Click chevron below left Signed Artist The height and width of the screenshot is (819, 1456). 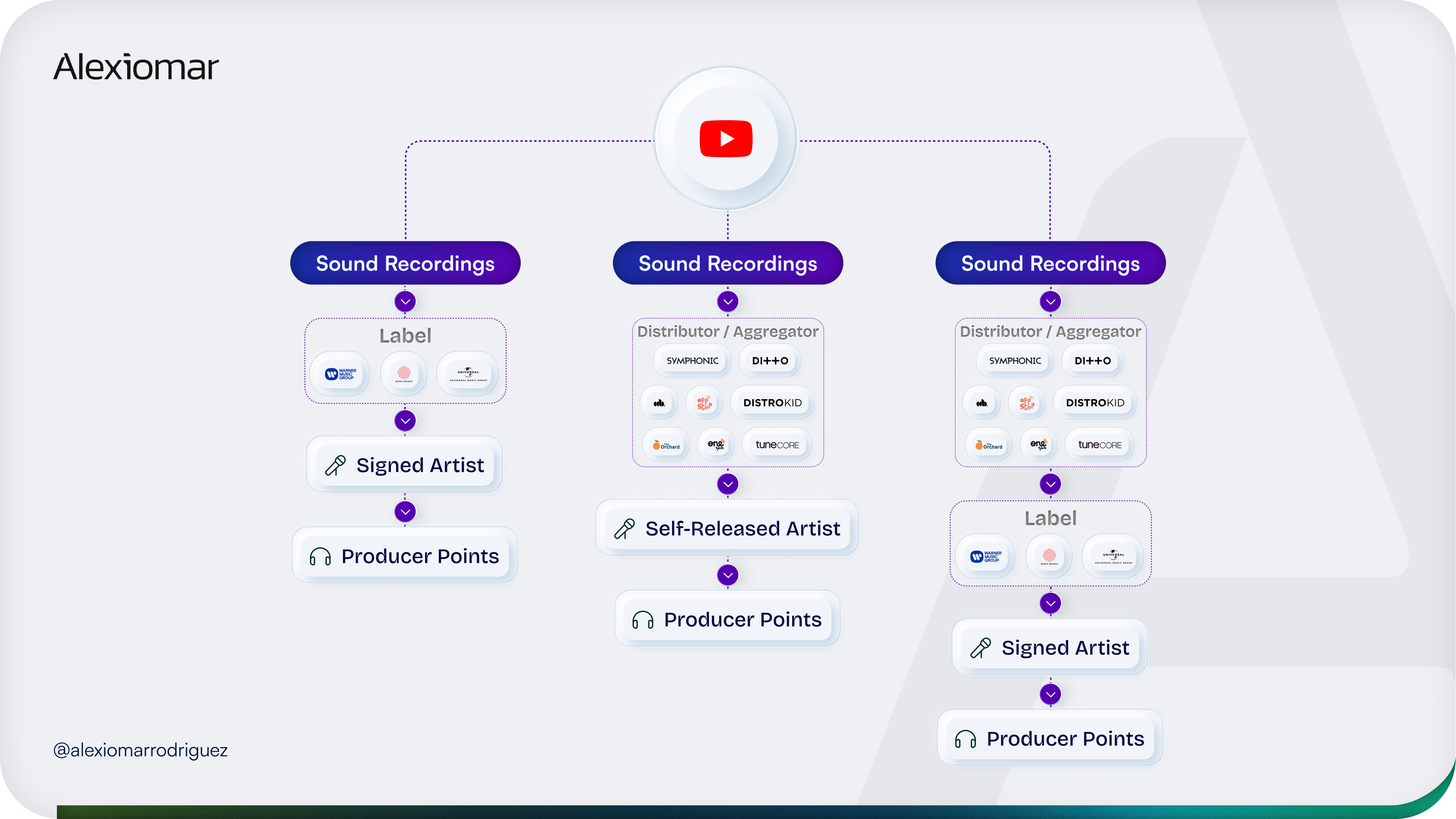405,512
